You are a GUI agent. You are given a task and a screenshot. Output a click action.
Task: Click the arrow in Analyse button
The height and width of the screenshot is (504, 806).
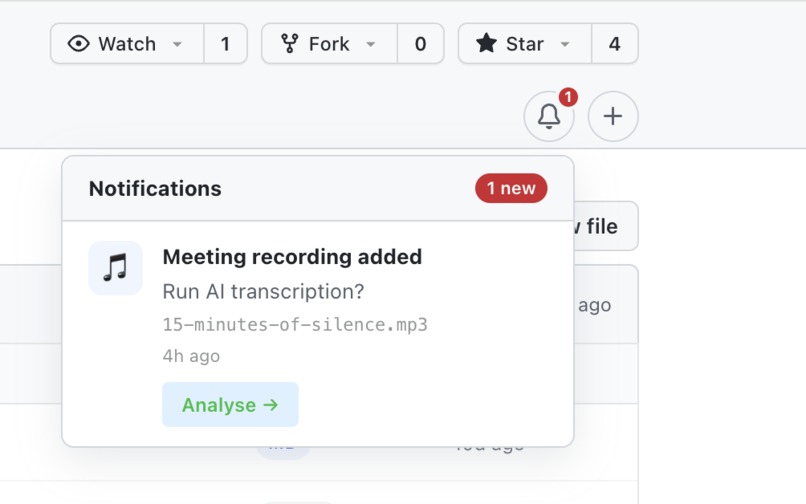271,405
